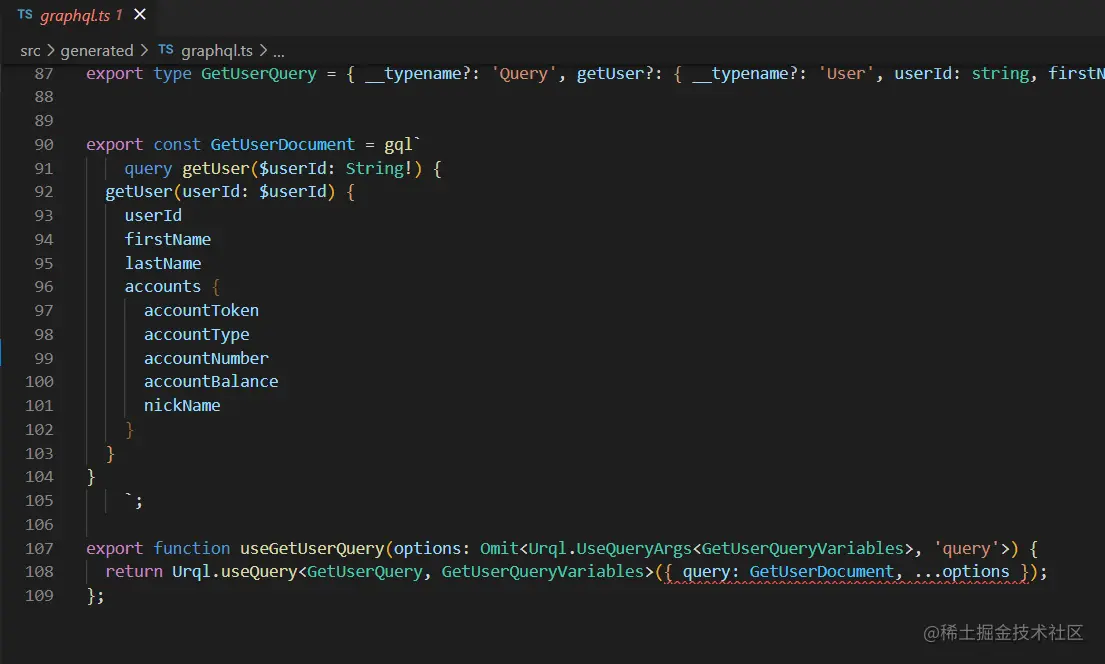This screenshot has height=664, width=1105.
Task: Open the graphql.ts breadcrumb item
Action: [217, 51]
